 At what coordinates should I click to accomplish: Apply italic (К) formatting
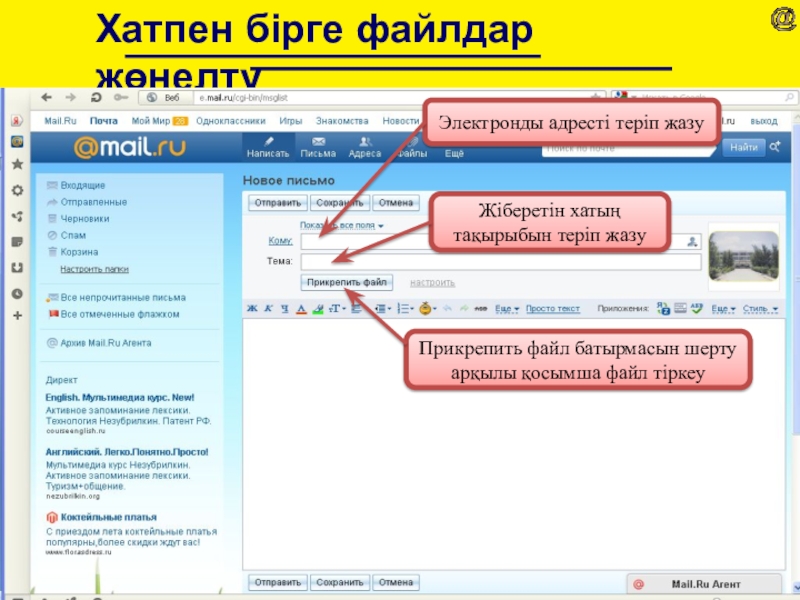coord(268,308)
